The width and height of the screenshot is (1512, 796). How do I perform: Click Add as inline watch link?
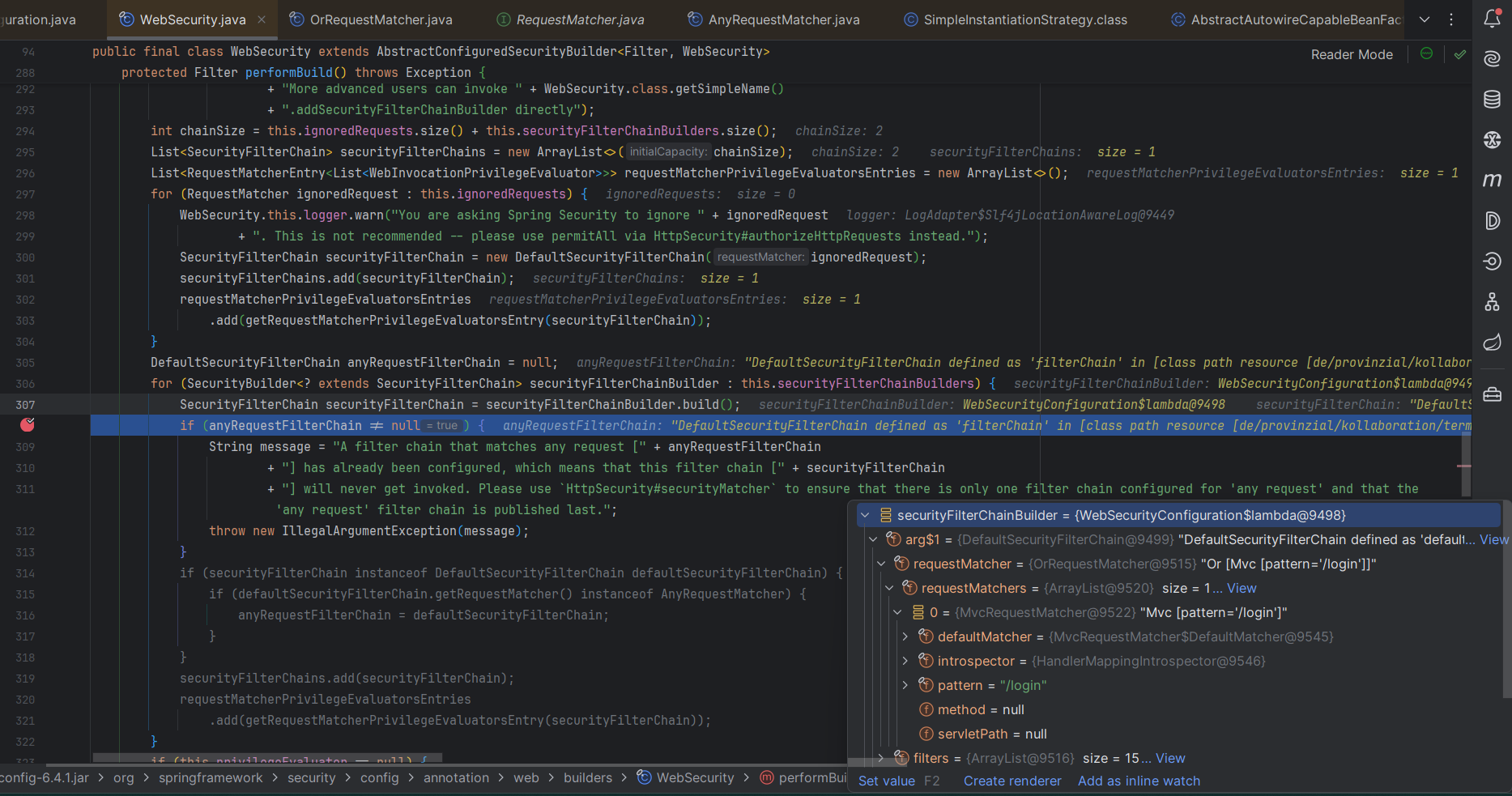click(1139, 781)
